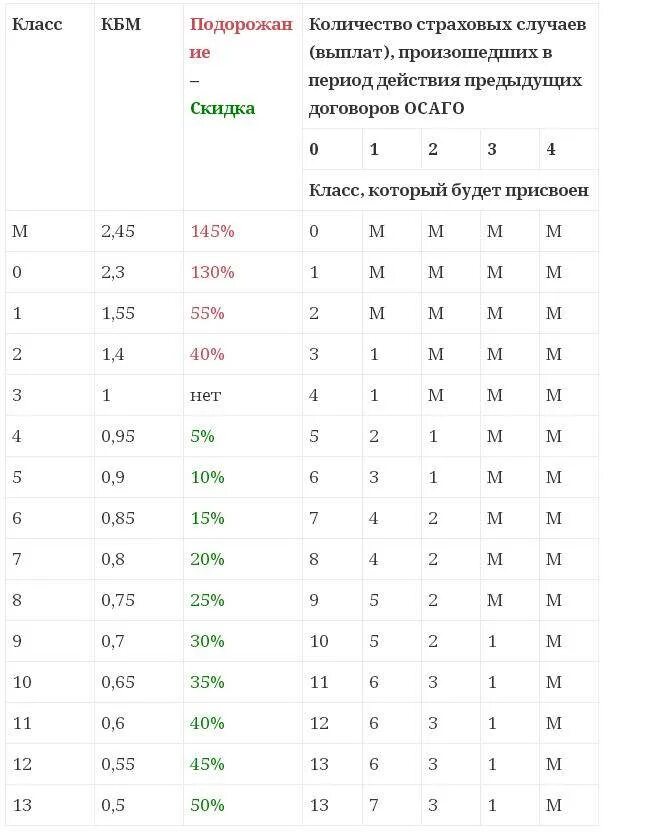Click the 5% discount cell

[202, 436]
